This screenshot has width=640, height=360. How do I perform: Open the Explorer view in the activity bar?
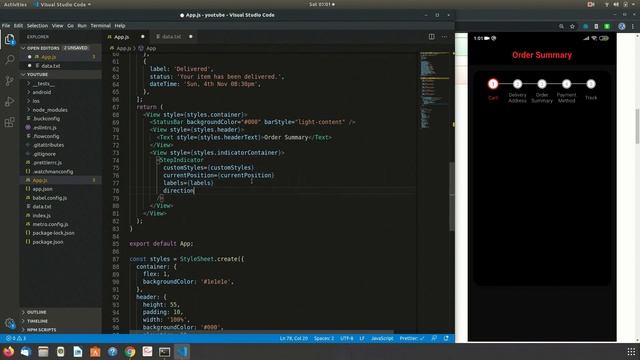tap(9, 40)
